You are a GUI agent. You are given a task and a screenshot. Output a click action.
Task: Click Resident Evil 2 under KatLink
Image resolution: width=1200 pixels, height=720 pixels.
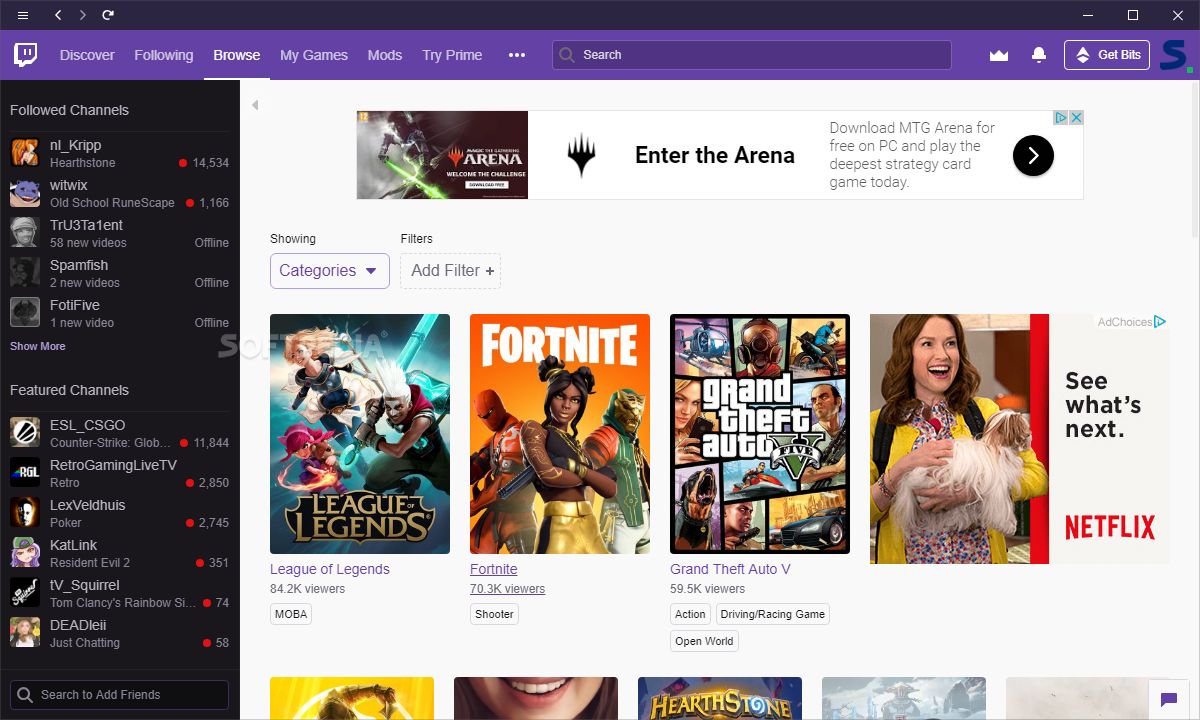pyautogui.click(x=90, y=563)
